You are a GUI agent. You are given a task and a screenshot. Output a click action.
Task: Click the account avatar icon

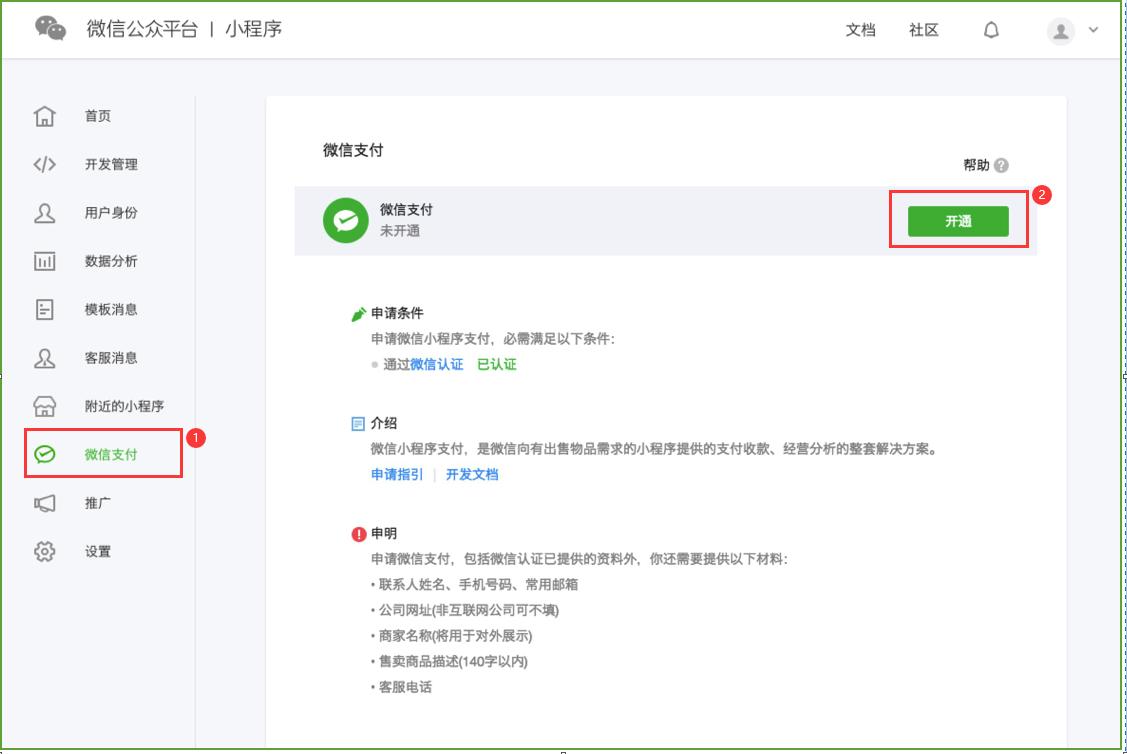click(x=1058, y=30)
